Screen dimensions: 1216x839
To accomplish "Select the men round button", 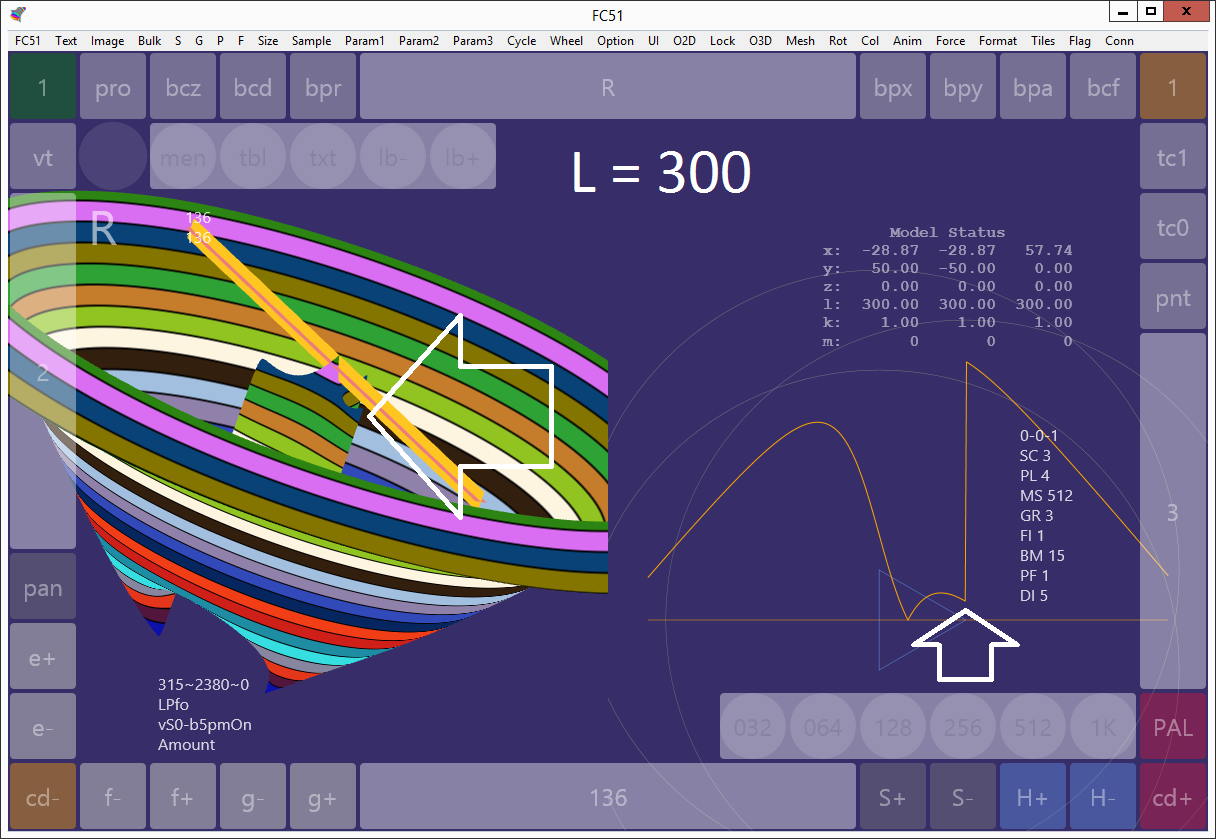I will (183, 157).
